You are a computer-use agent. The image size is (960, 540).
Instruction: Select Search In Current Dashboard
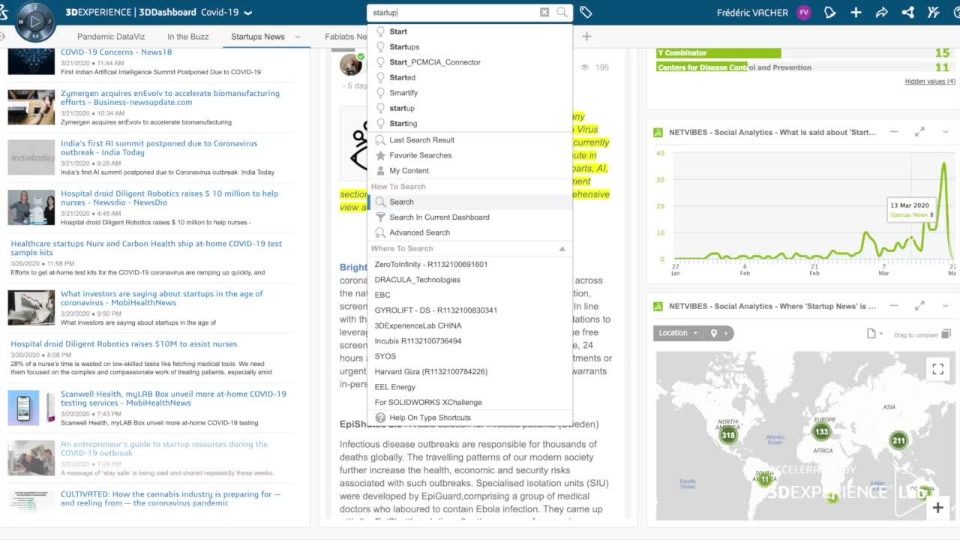[x=470, y=217]
